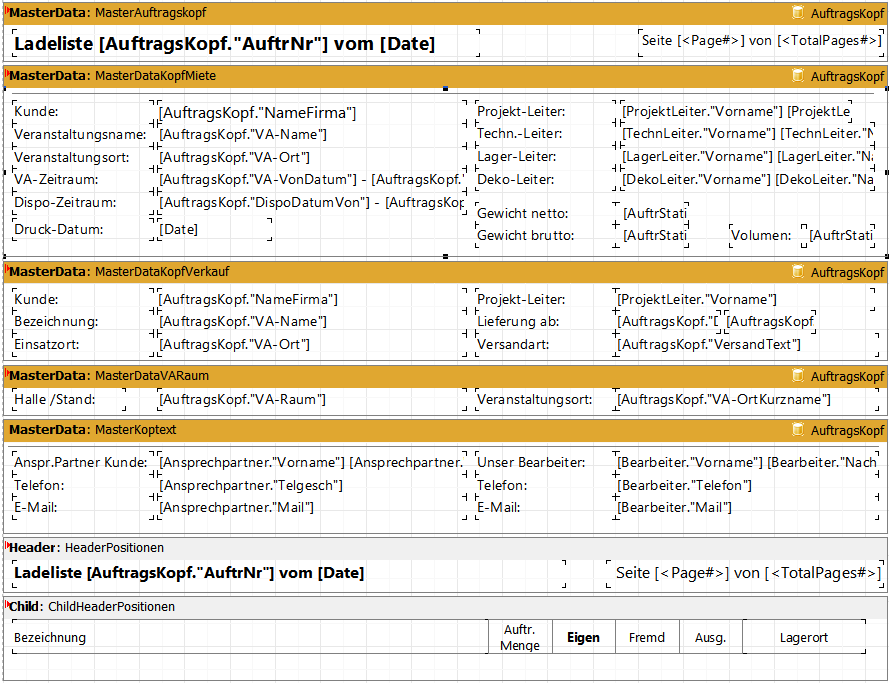This screenshot has width=892, height=683.
Task: Select the LagerLeiter Vorname field
Action: coord(748,157)
